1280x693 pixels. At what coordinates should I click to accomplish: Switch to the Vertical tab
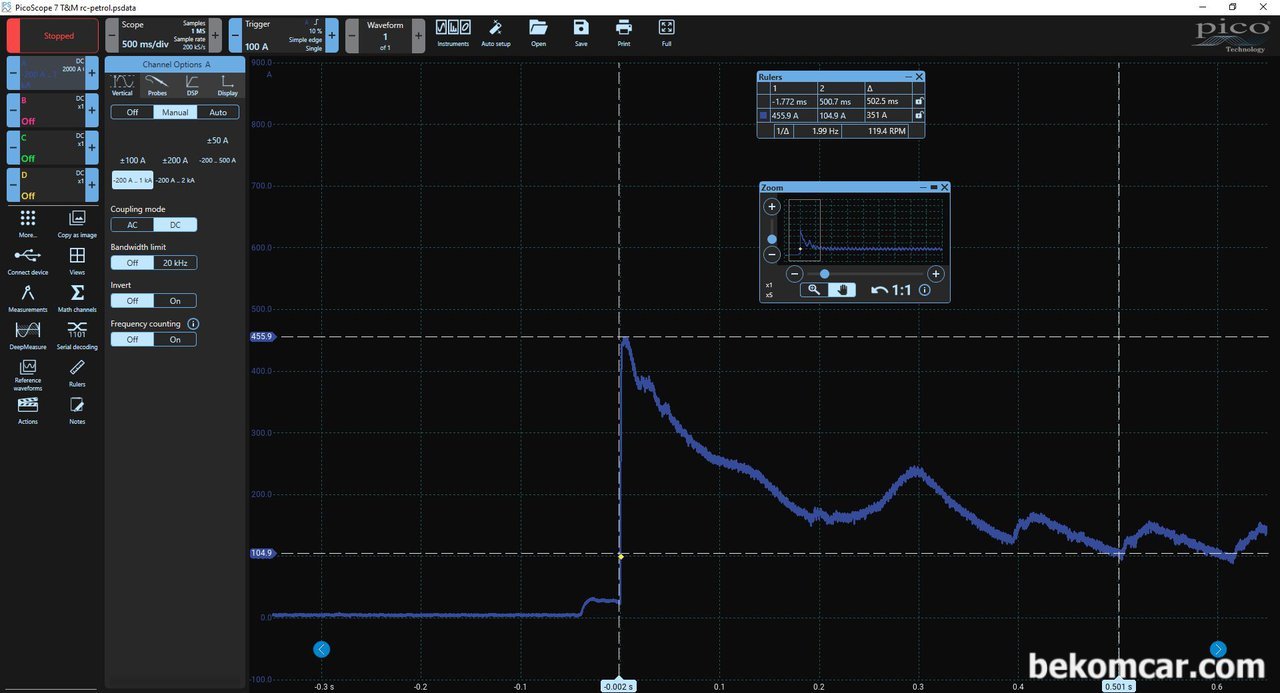point(122,86)
